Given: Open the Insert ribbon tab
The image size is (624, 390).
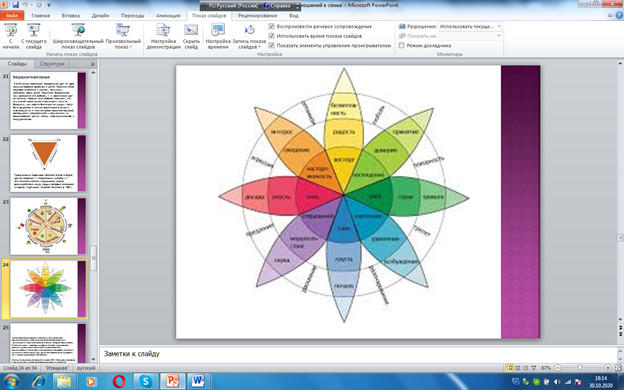Looking at the screenshot, I should pyautogui.click(x=70, y=16).
